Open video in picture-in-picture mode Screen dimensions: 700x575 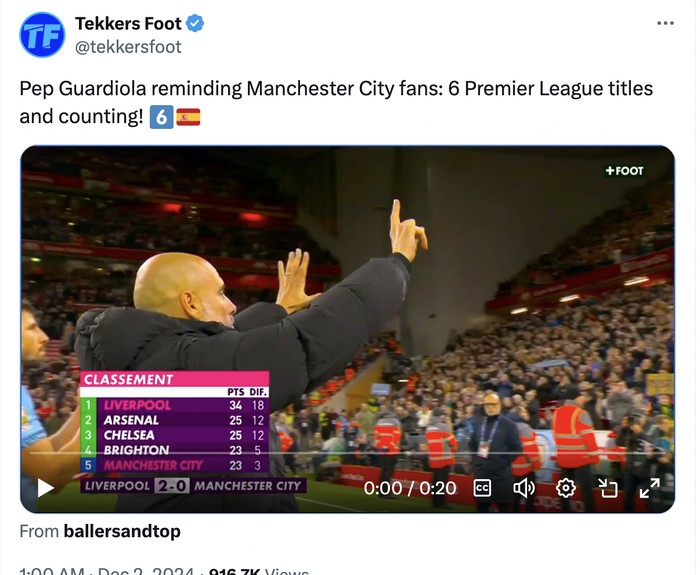coord(608,488)
